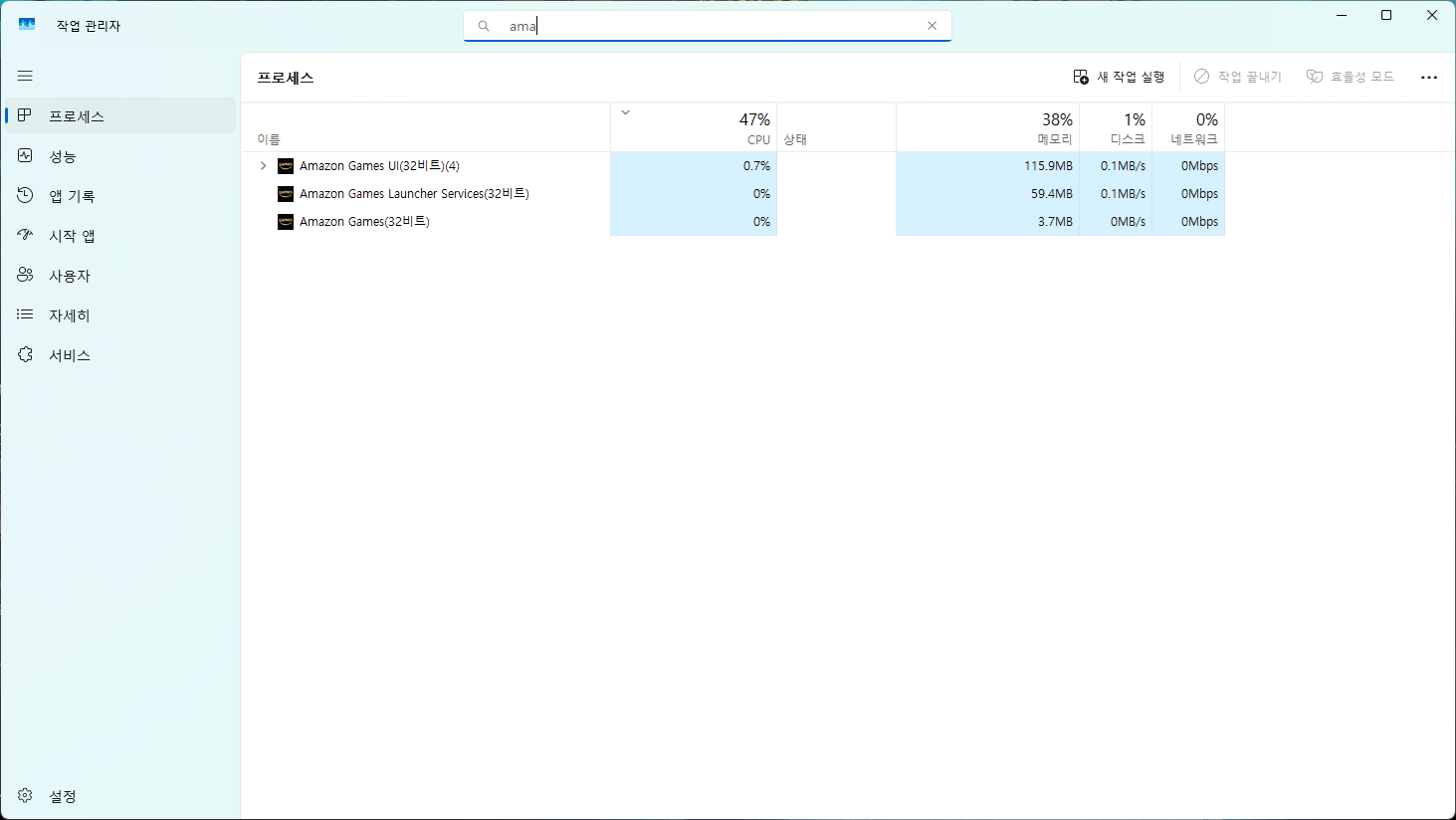Open the 자세히 (Details) tab
Image resolution: width=1456 pixels, height=820 pixels.
point(120,314)
